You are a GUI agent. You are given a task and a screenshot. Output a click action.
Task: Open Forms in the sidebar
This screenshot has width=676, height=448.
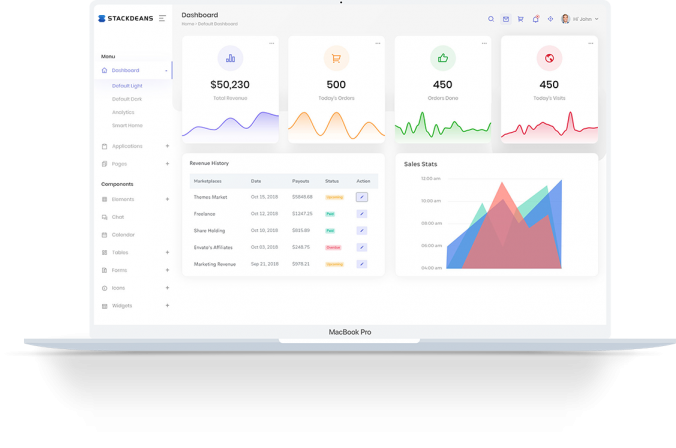click(x=119, y=270)
